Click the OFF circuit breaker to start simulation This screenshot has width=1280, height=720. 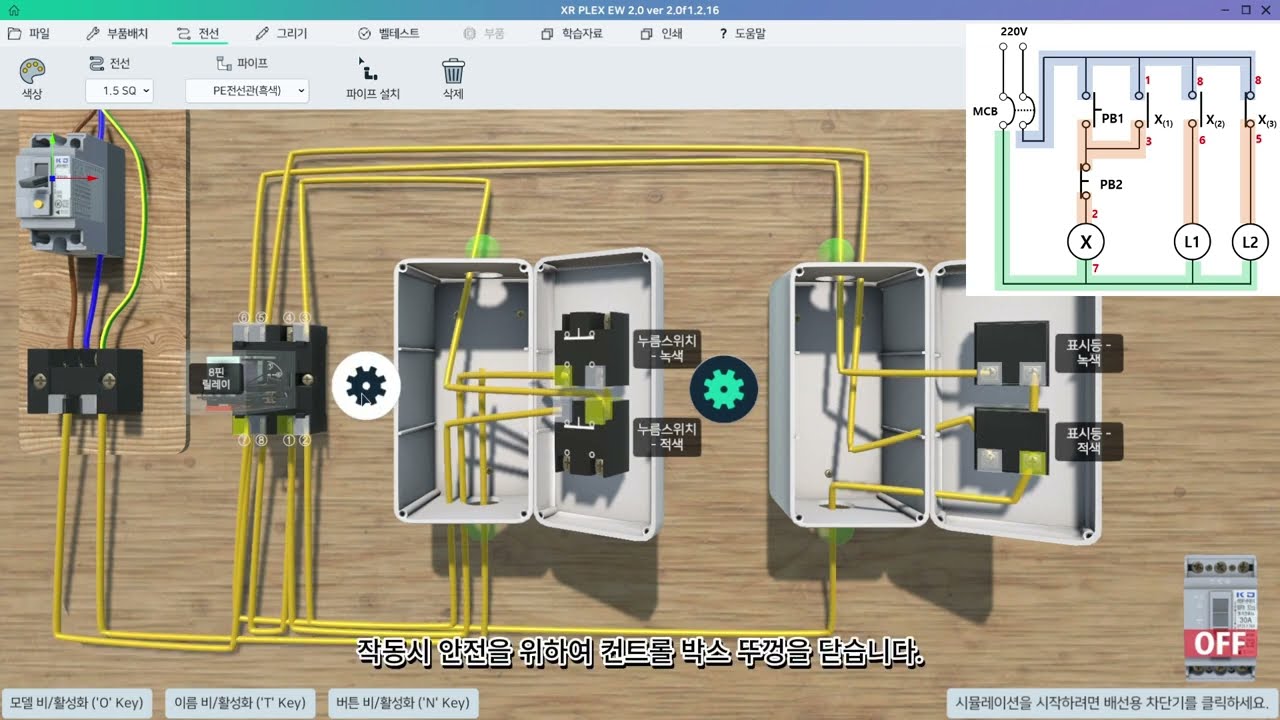pos(1220,618)
